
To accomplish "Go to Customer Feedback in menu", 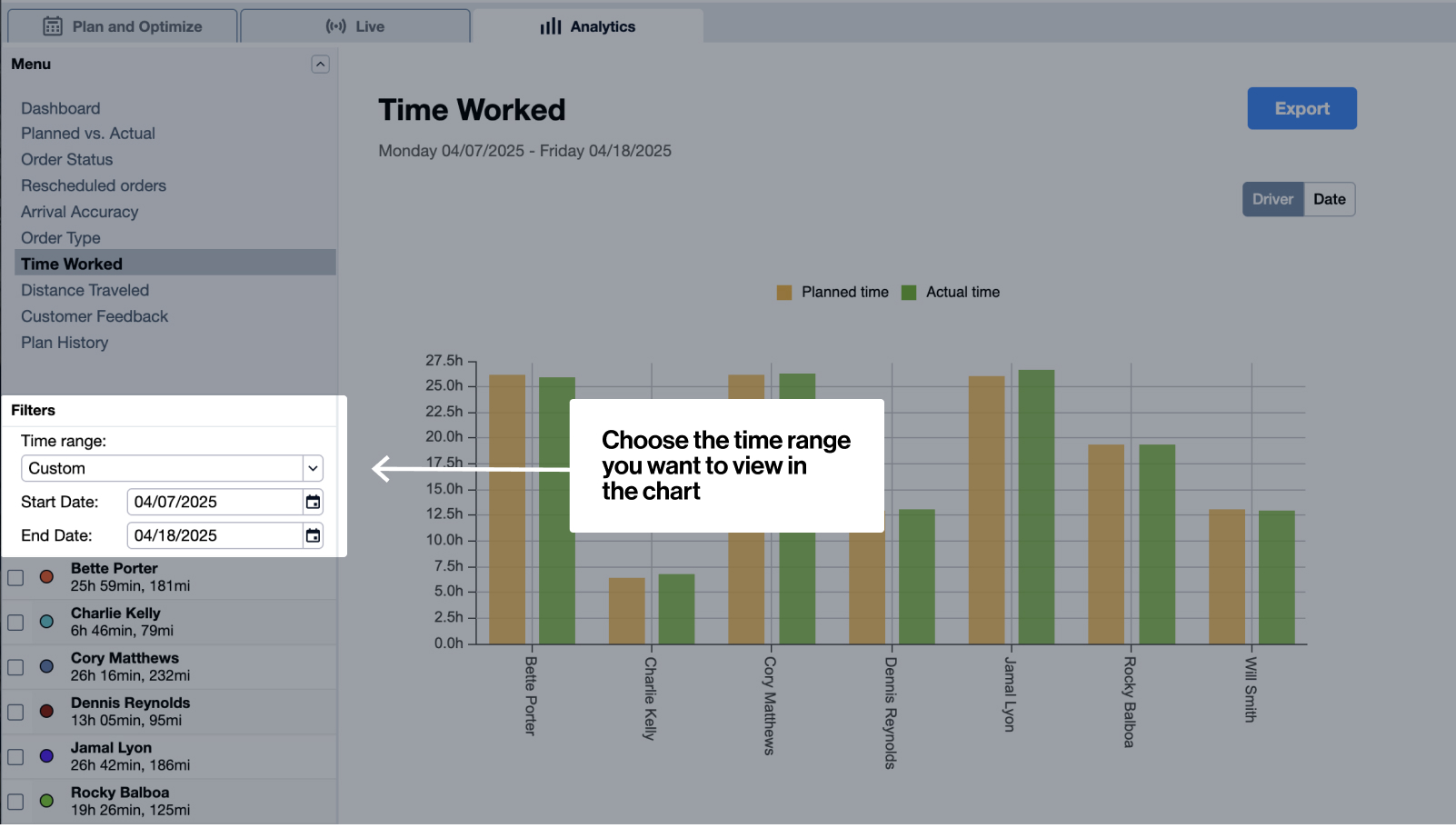I will click(95, 316).
